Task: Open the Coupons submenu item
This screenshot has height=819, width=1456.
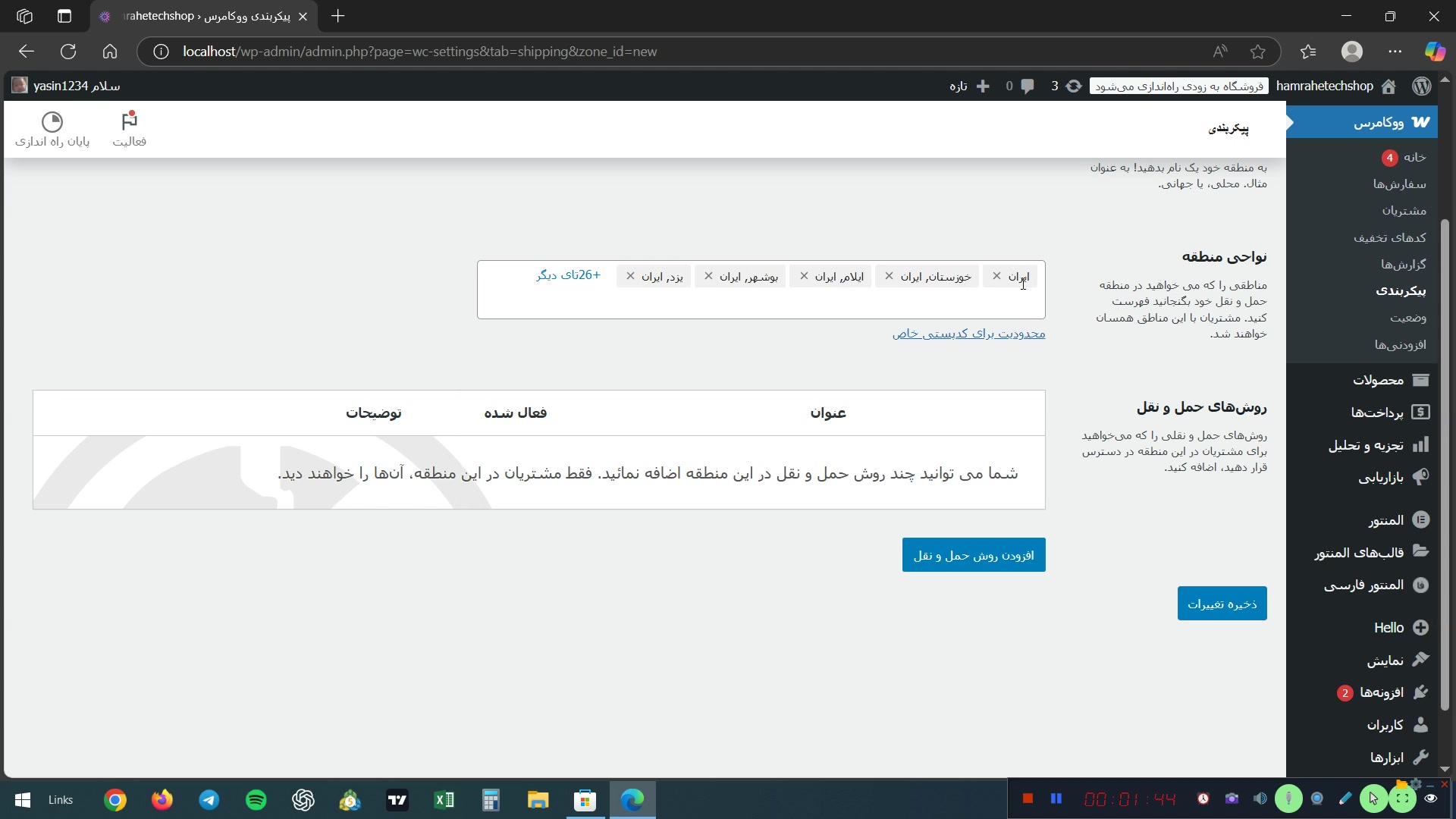Action: point(1389,237)
